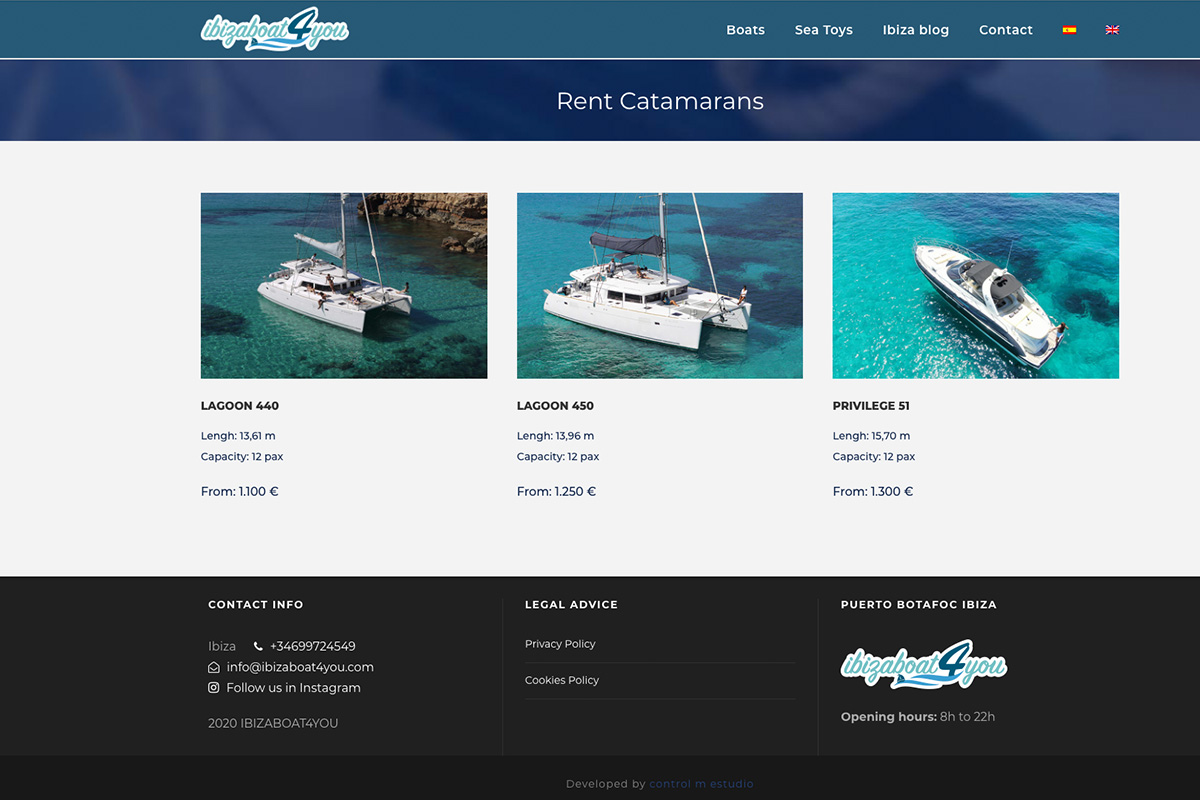Click the price From: 1.250 €
This screenshot has height=800, width=1200.
pyautogui.click(x=556, y=492)
